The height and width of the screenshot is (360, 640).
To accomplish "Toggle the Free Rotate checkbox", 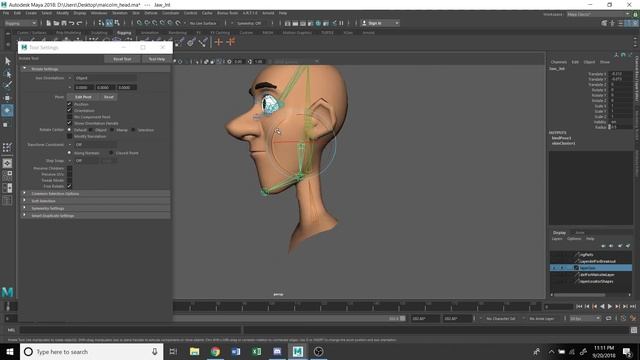I will pyautogui.click(x=69, y=186).
